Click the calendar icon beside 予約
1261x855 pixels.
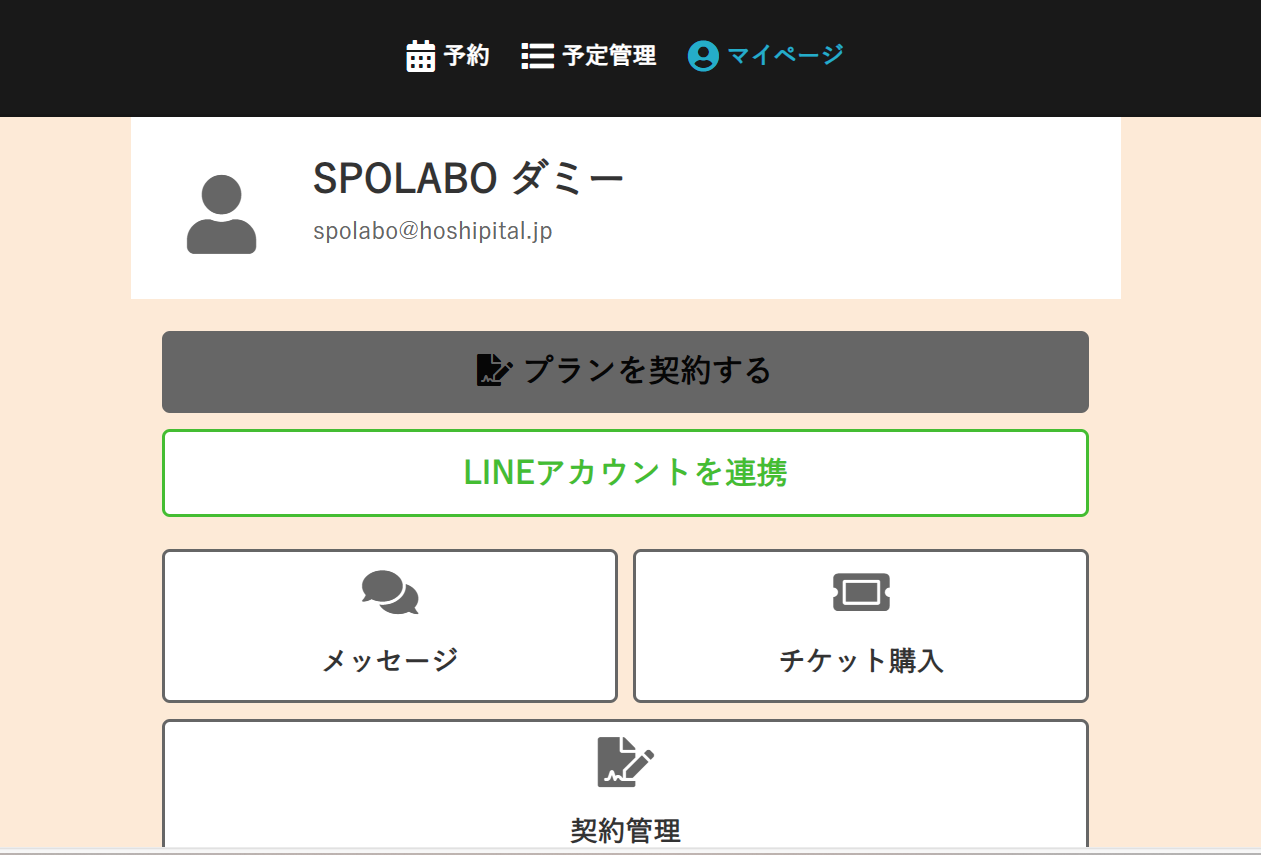[x=421, y=56]
